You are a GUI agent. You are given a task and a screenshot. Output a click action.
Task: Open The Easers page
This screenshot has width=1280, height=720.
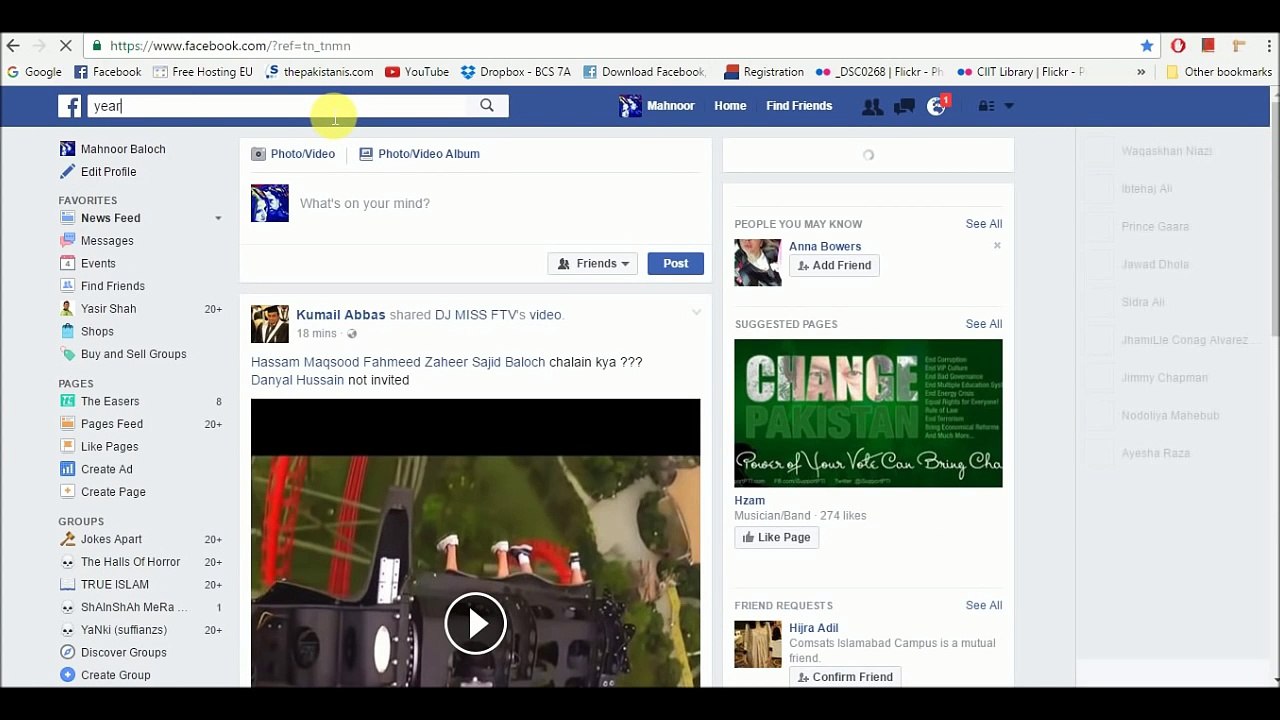[x=110, y=402]
